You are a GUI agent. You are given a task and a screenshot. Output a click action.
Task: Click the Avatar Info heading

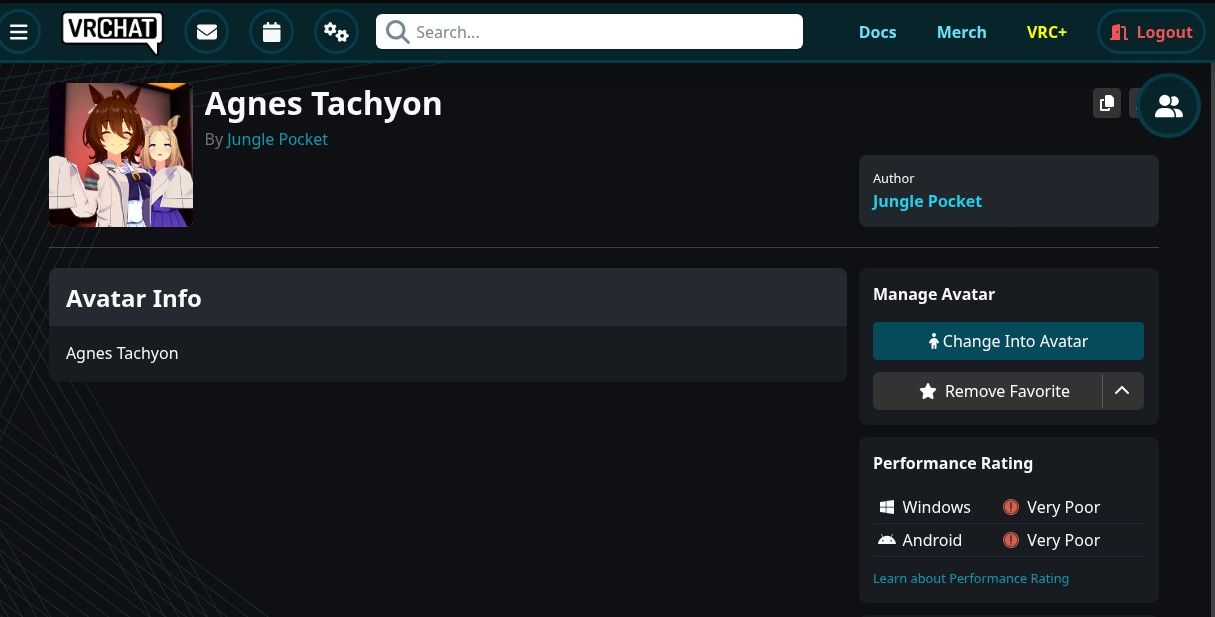tap(134, 298)
